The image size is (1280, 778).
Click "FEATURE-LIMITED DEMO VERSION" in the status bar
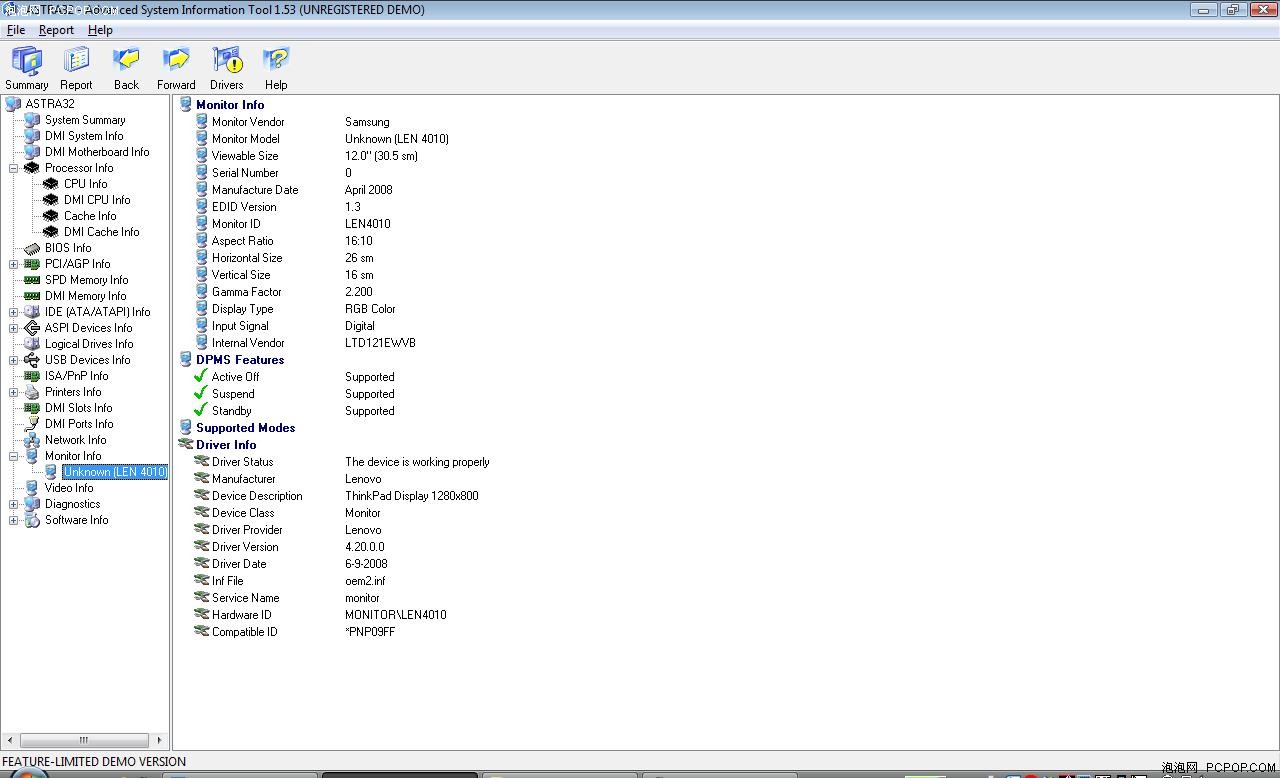tap(94, 762)
